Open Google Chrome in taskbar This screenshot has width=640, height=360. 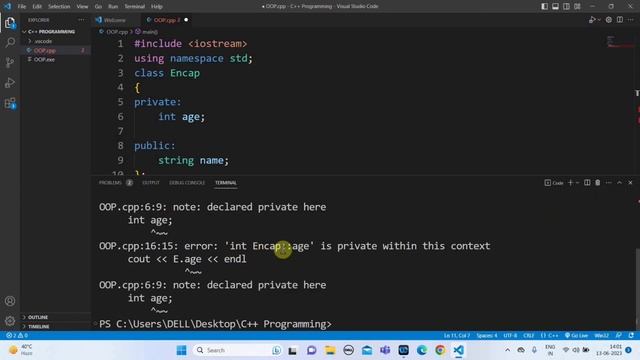440,350
